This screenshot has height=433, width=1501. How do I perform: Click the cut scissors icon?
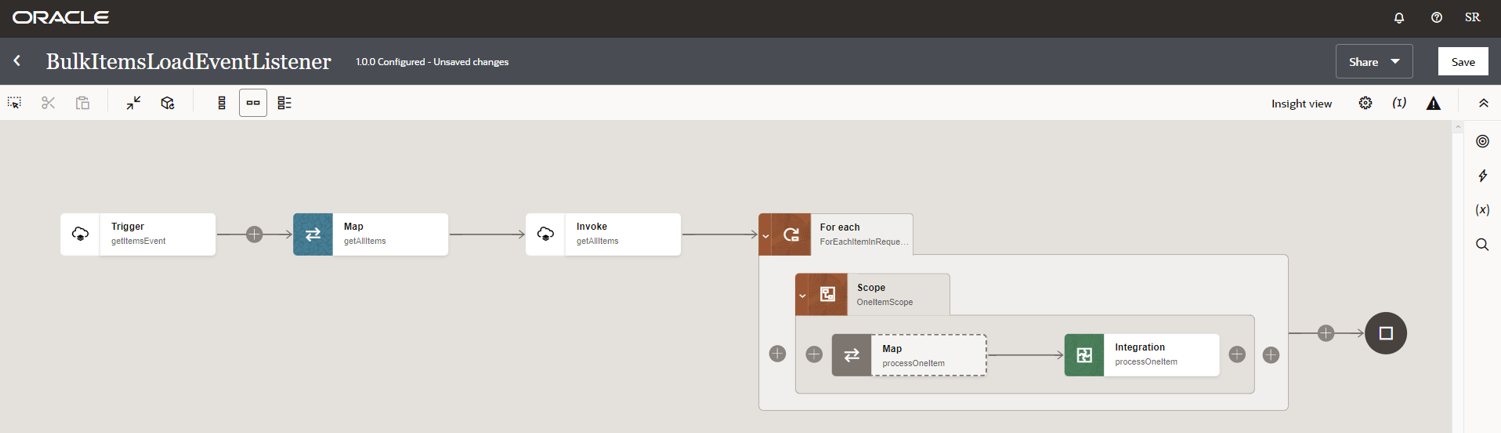point(48,103)
